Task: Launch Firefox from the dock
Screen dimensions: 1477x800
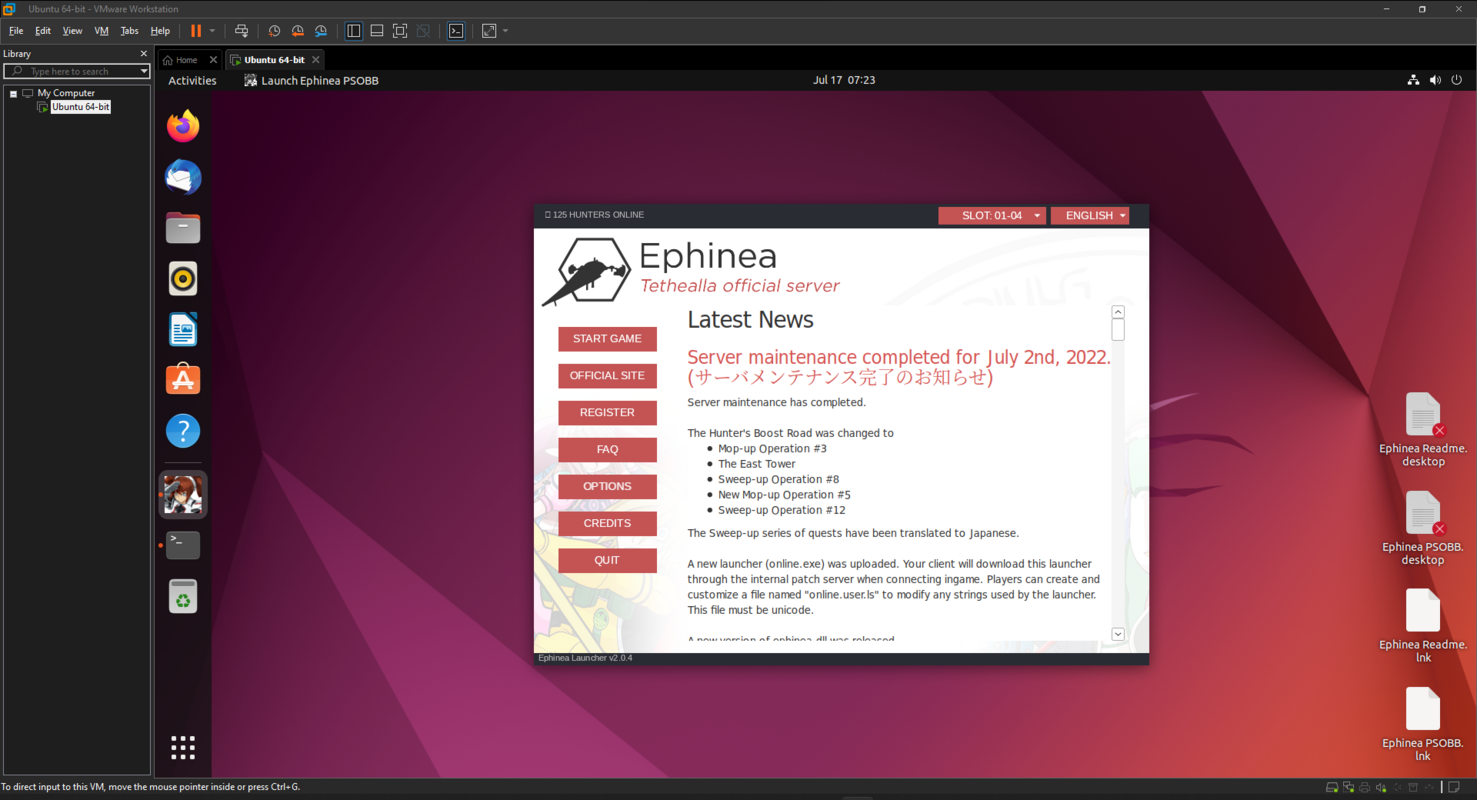Action: [x=183, y=126]
